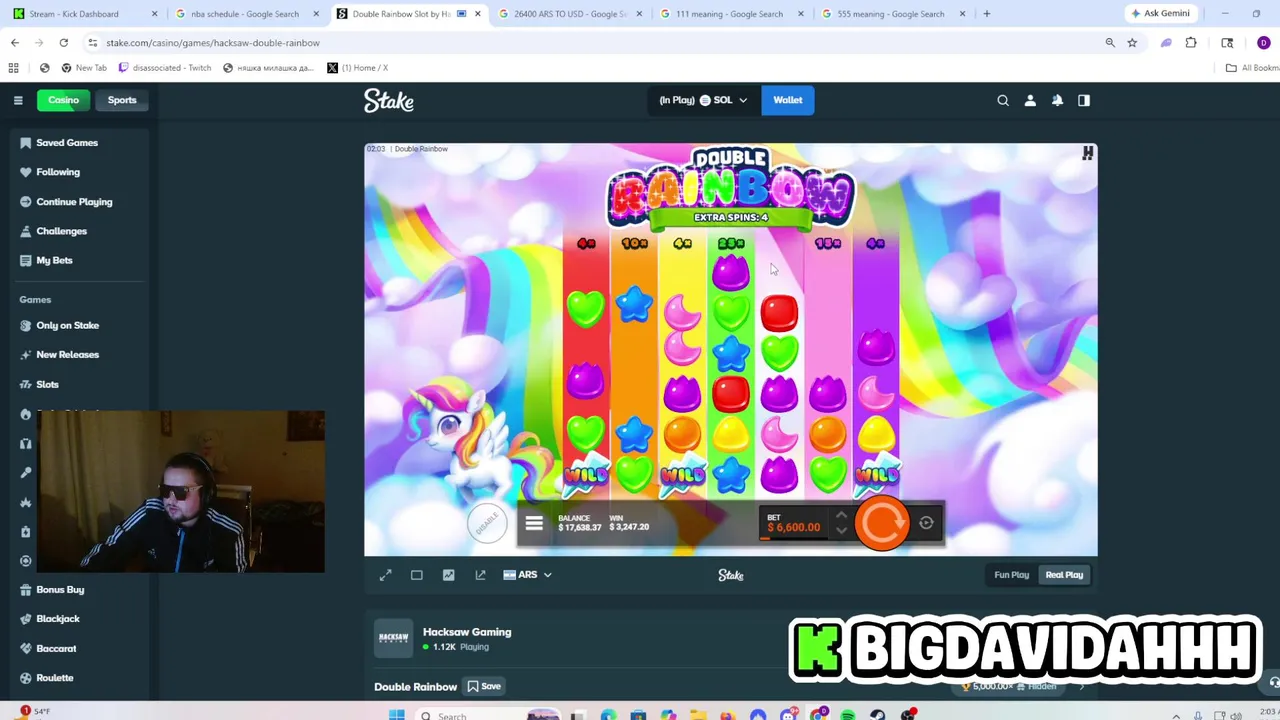This screenshot has height=720, width=1280.
Task: Save Double Rainbow game
Action: point(484,686)
